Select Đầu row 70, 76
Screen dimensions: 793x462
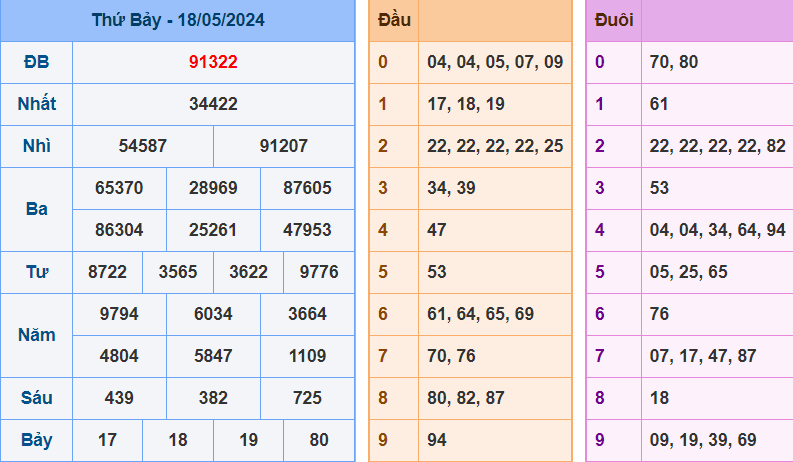(x=451, y=356)
